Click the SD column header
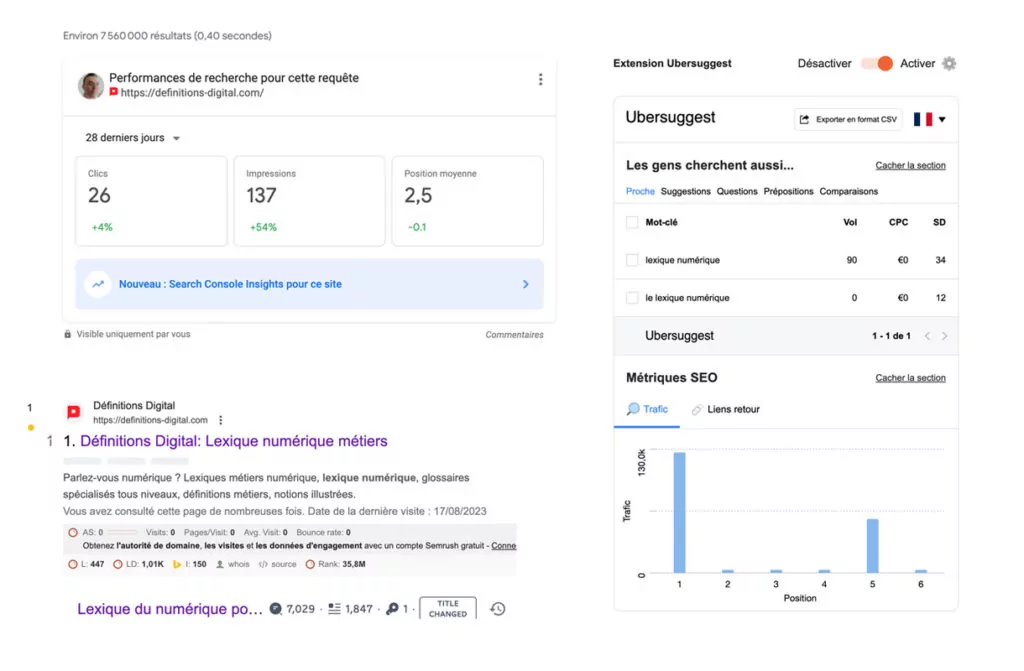Viewport: 1024px width, 671px height. point(939,222)
